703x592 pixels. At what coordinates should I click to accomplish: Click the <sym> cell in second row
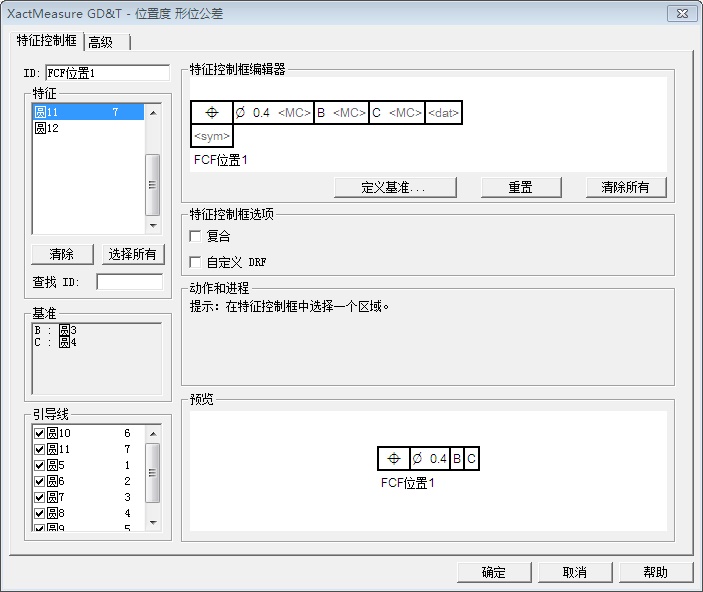point(212,136)
